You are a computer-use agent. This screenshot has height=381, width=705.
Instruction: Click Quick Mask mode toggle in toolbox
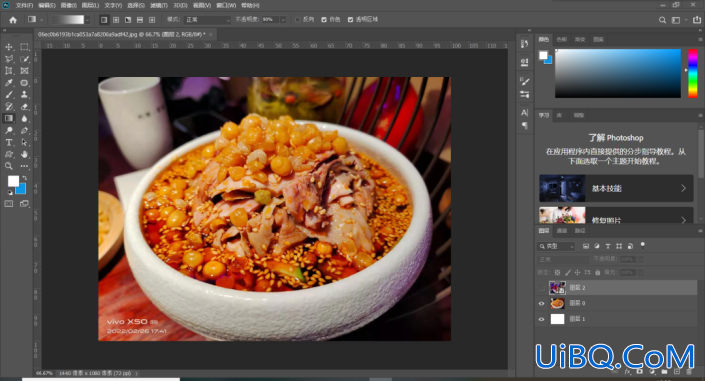click(9, 204)
